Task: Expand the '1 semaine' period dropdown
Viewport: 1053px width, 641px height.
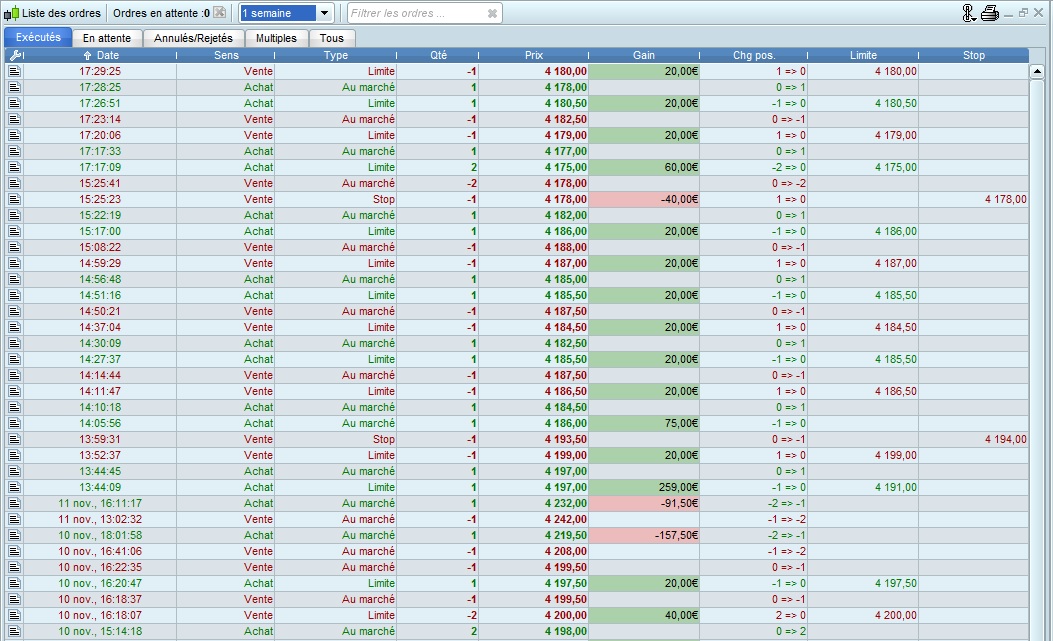Action: 325,13
